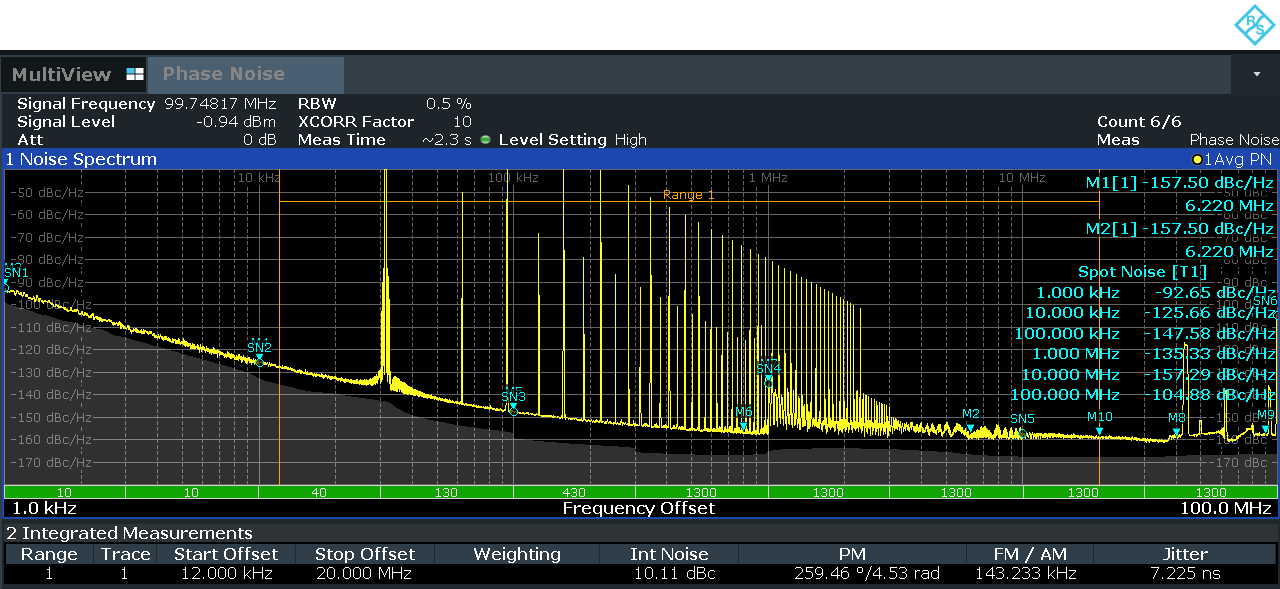
Task: Open the dropdown arrow right of the tab bar
Action: pyautogui.click(x=1256, y=72)
